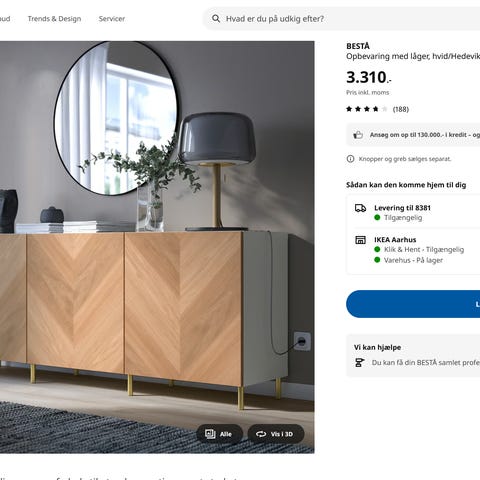480x480 pixels.
Task: Open the Vis i 3D viewer
Action: (276, 434)
